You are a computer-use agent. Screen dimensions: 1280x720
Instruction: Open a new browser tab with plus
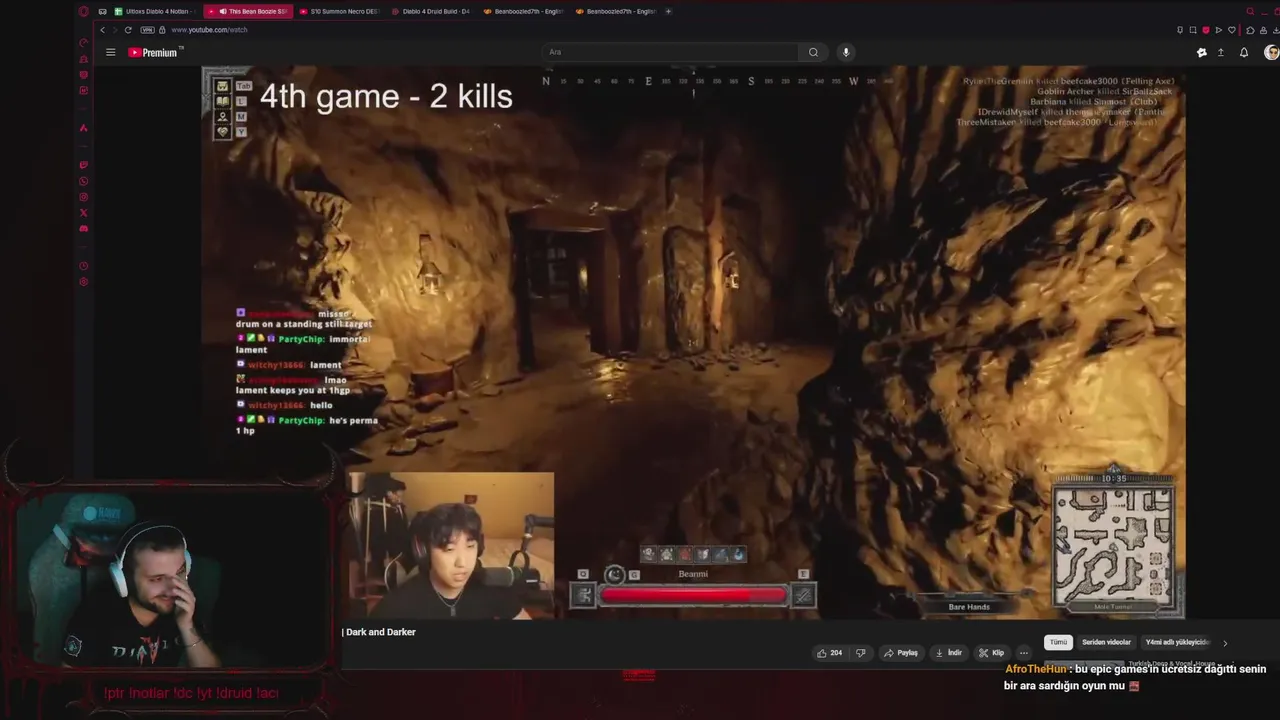pyautogui.click(x=669, y=11)
